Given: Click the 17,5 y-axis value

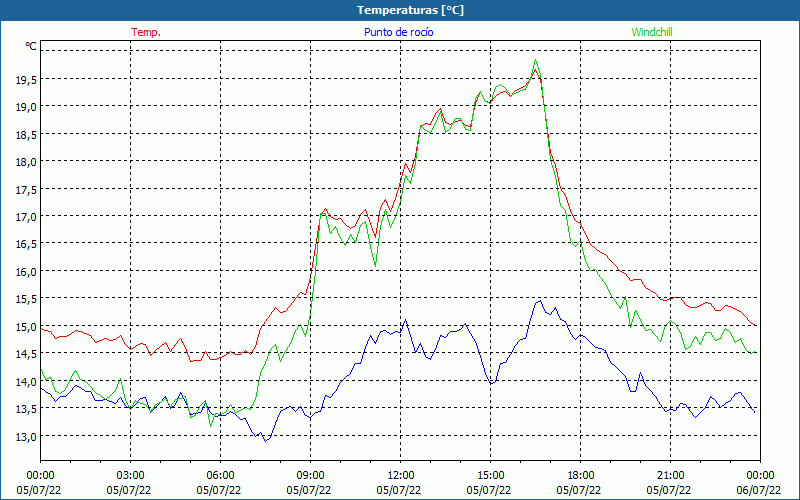Looking at the screenshot, I should click(26, 190).
